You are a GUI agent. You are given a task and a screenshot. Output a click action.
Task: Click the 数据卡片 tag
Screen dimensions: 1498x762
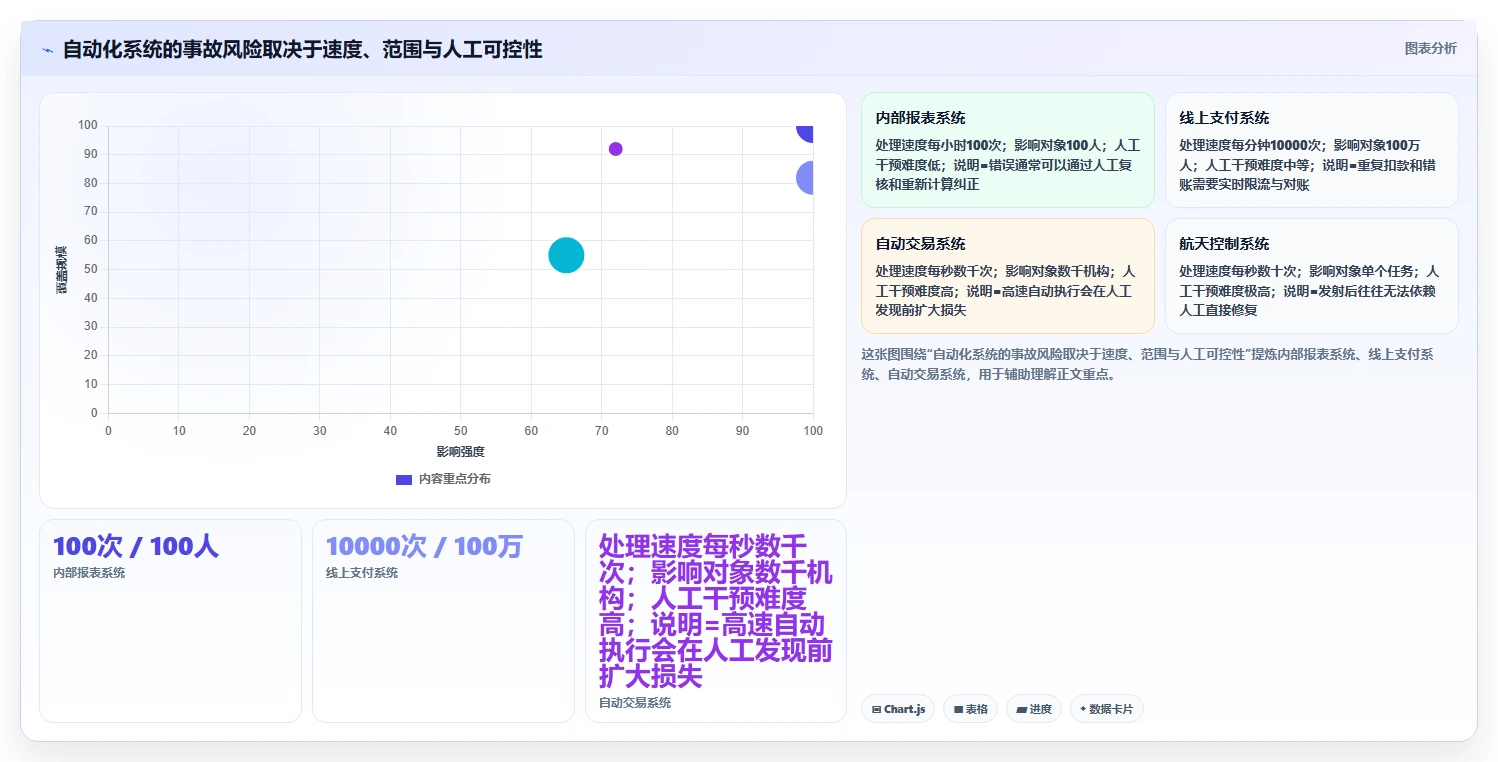(x=1107, y=709)
